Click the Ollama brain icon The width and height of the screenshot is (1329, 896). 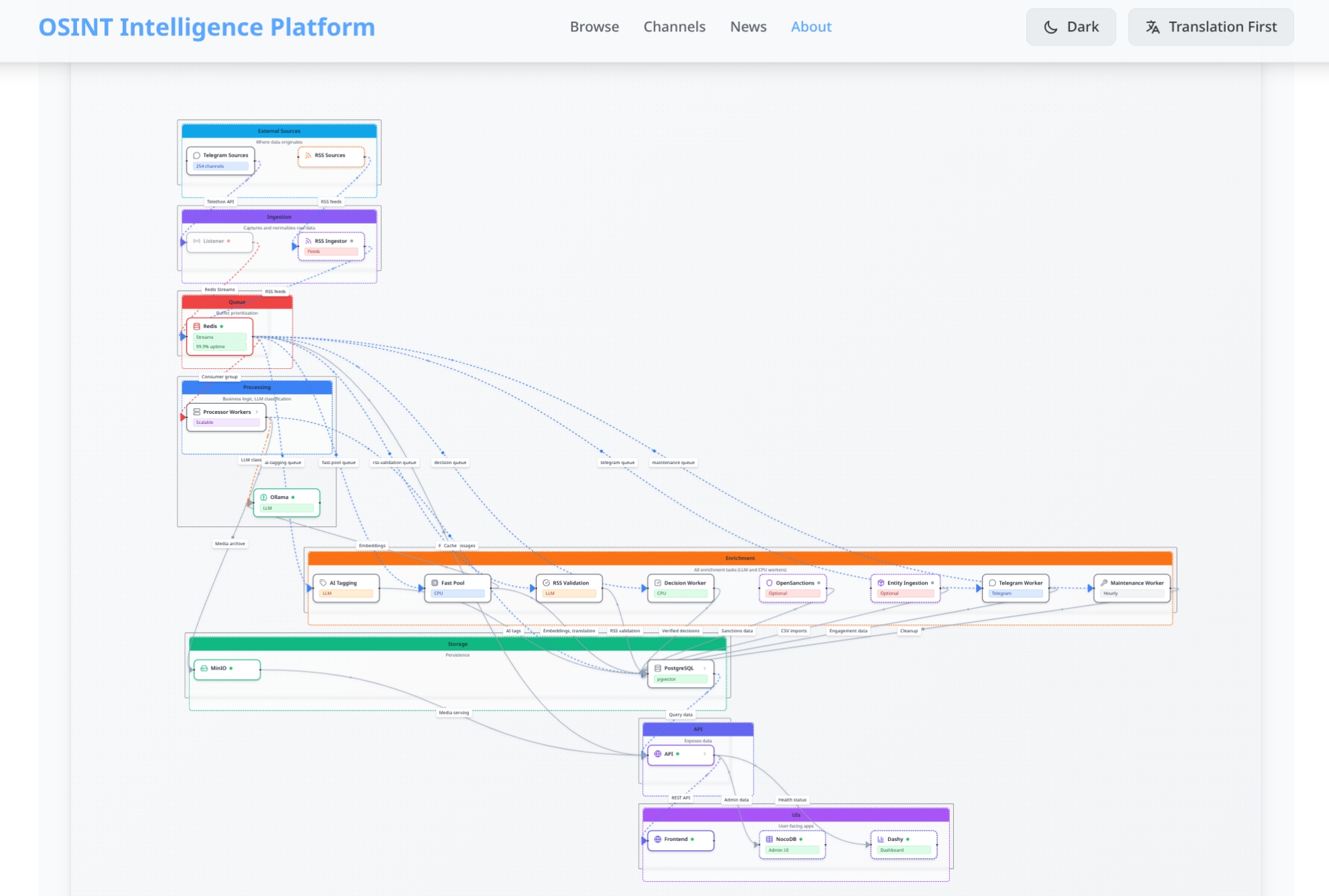263,498
